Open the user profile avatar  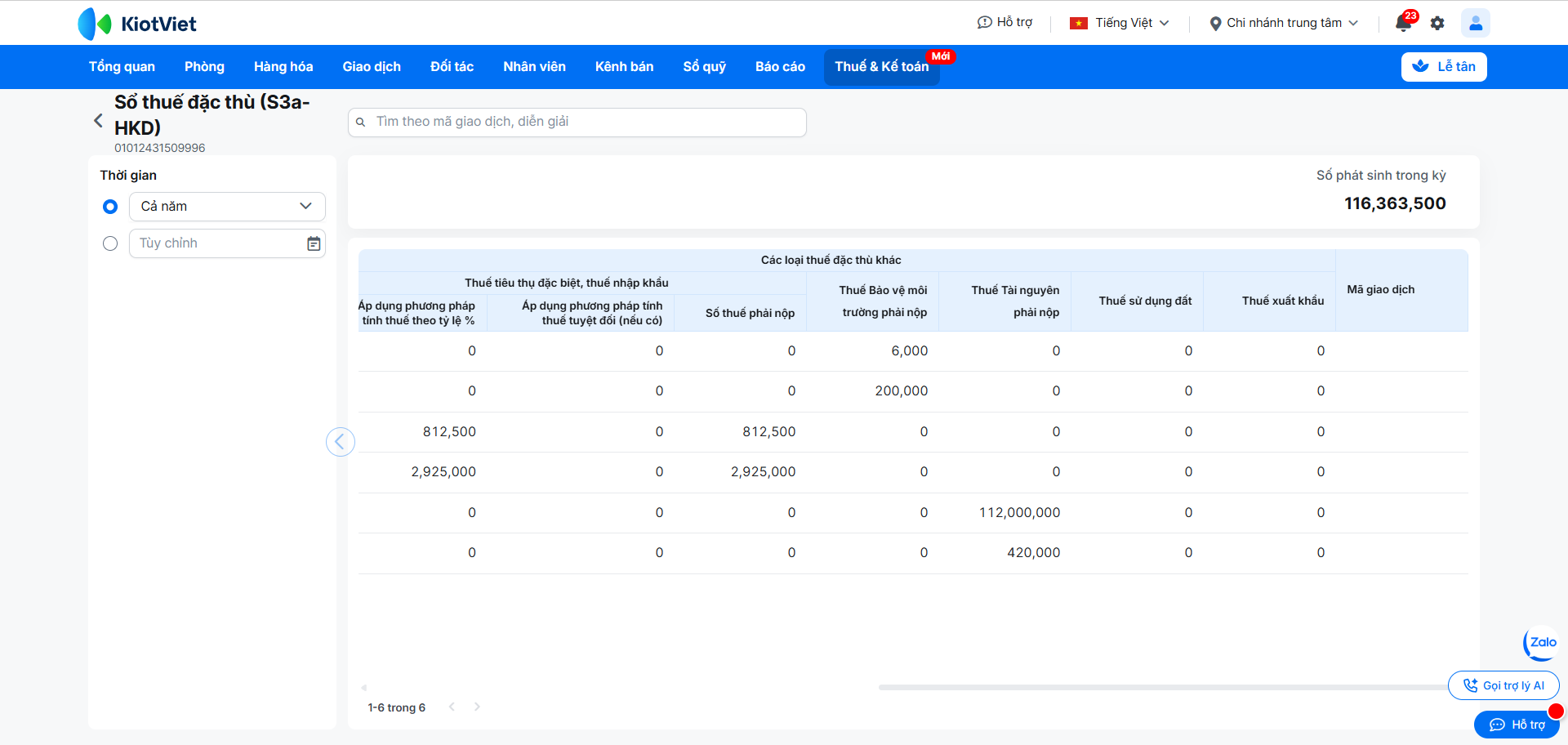pyautogui.click(x=1475, y=23)
